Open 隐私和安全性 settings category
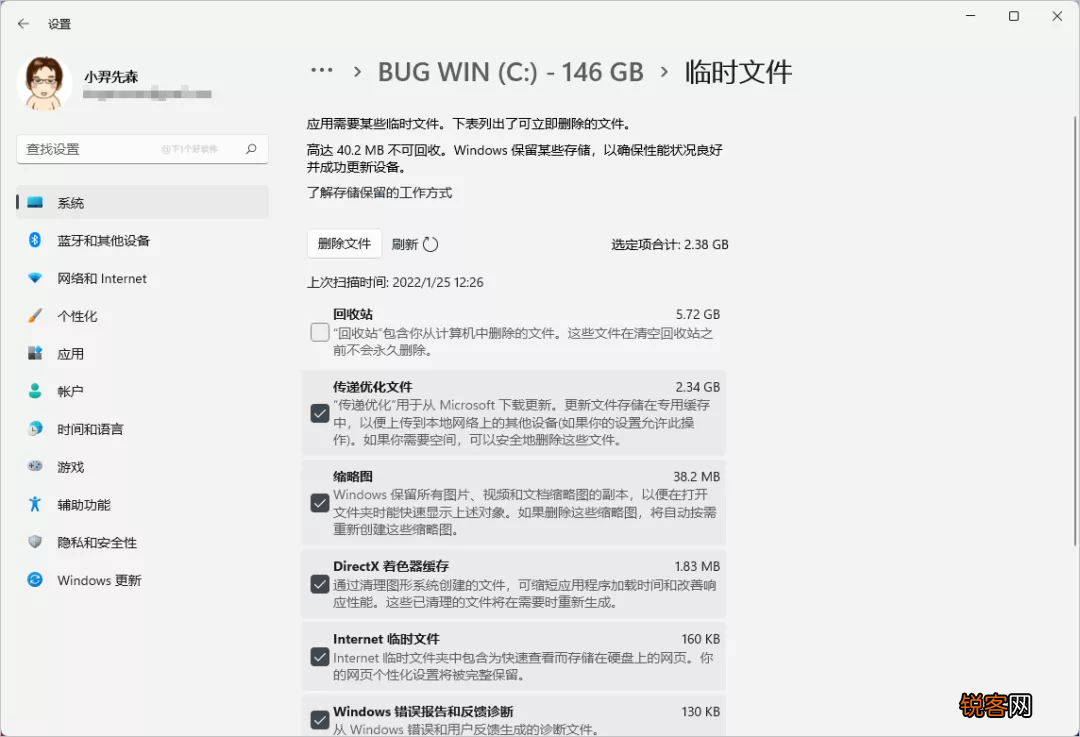Image resolution: width=1080 pixels, height=737 pixels. point(143,543)
